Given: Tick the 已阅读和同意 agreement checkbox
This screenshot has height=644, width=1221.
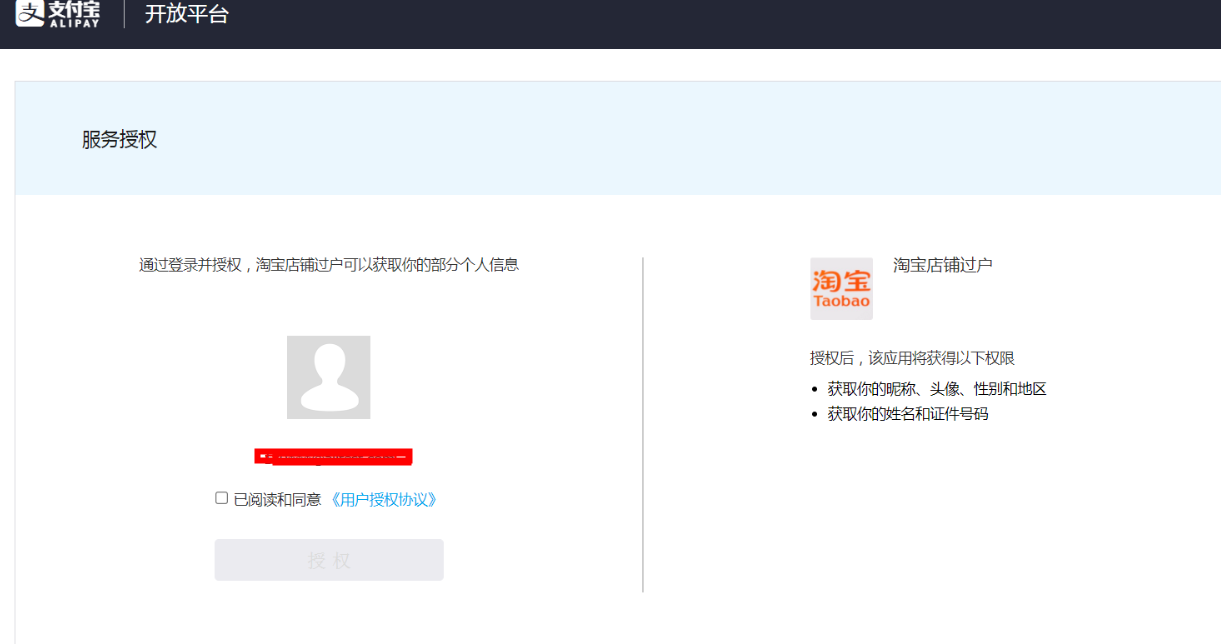Looking at the screenshot, I should [x=222, y=498].
